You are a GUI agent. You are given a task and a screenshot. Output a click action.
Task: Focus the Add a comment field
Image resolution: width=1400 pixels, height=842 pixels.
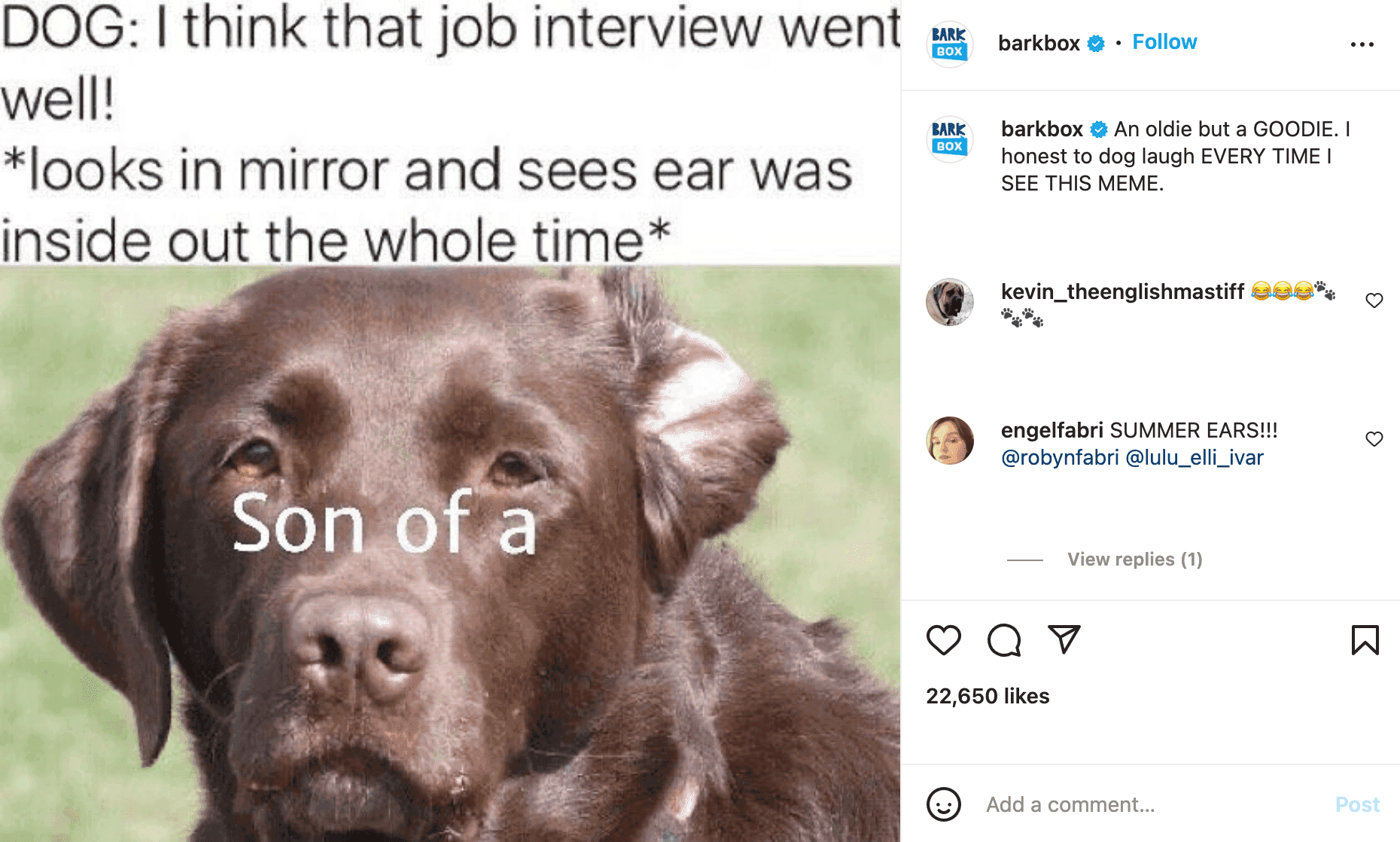1152,804
